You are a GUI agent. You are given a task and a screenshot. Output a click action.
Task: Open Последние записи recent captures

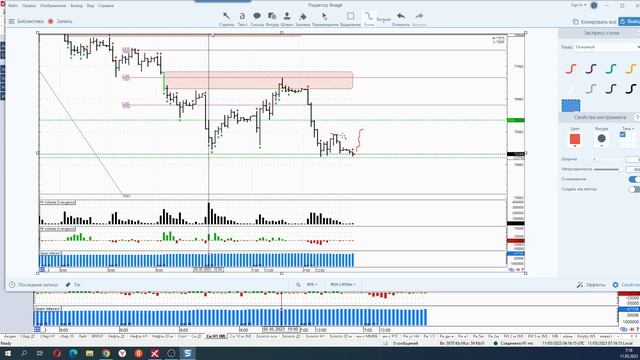34,284
